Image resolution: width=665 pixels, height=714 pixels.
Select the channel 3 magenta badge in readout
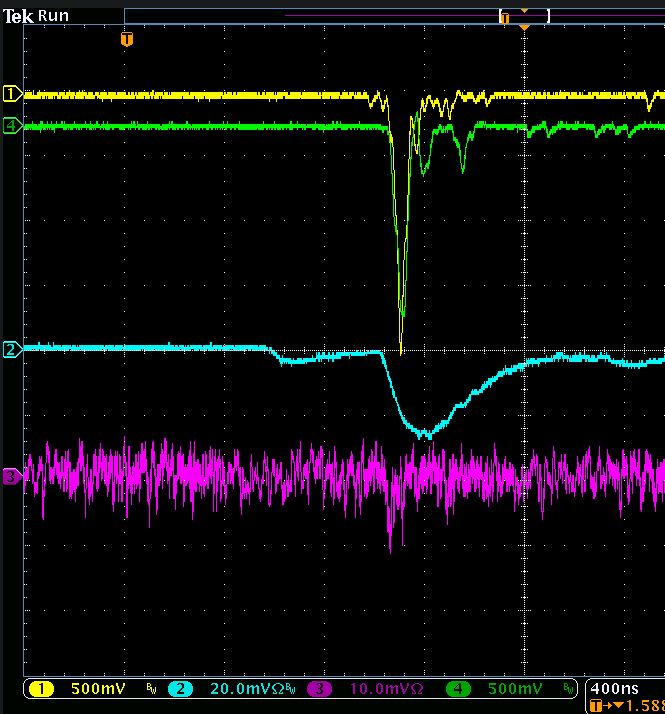320,689
